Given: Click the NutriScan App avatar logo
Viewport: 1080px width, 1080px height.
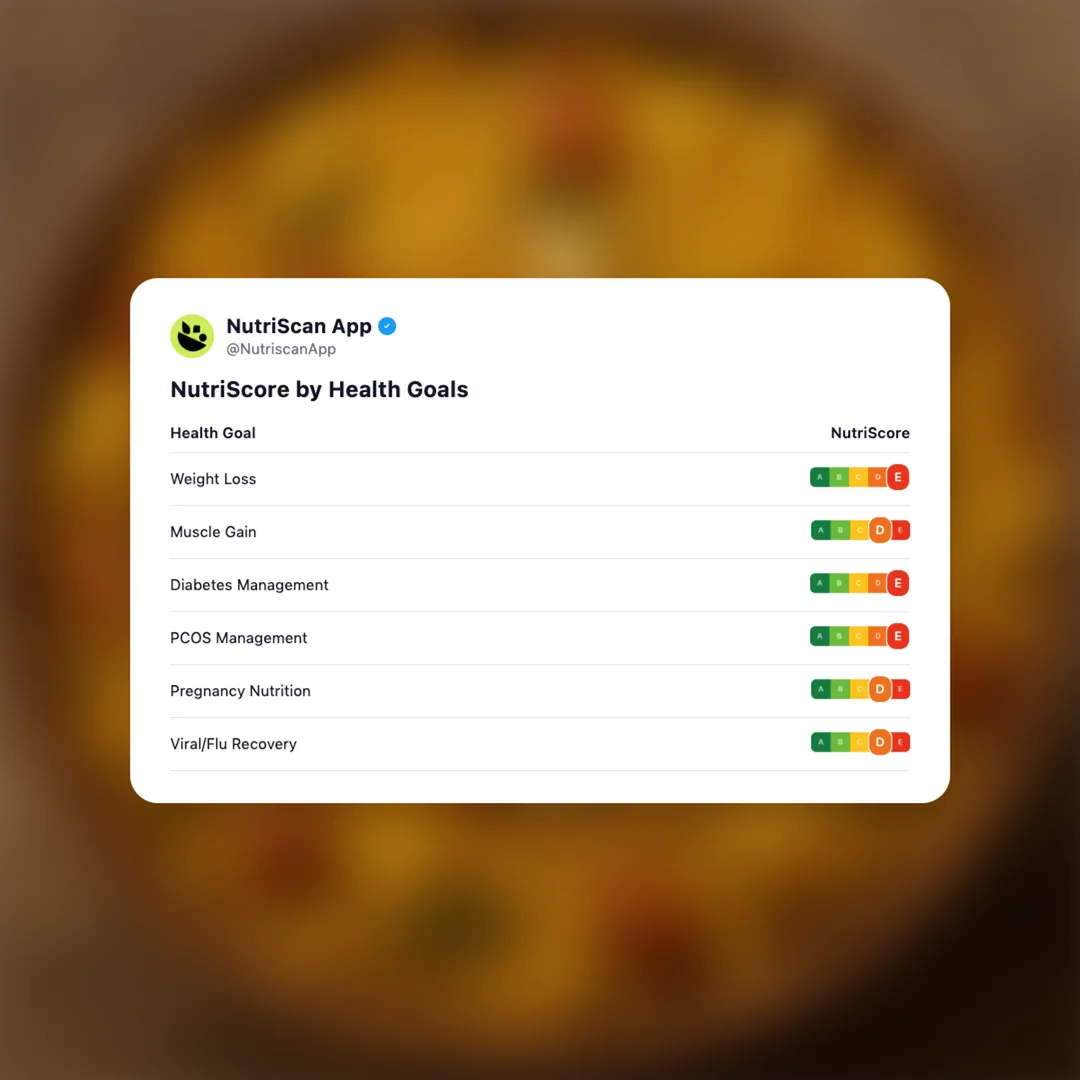Looking at the screenshot, I should 192,336.
